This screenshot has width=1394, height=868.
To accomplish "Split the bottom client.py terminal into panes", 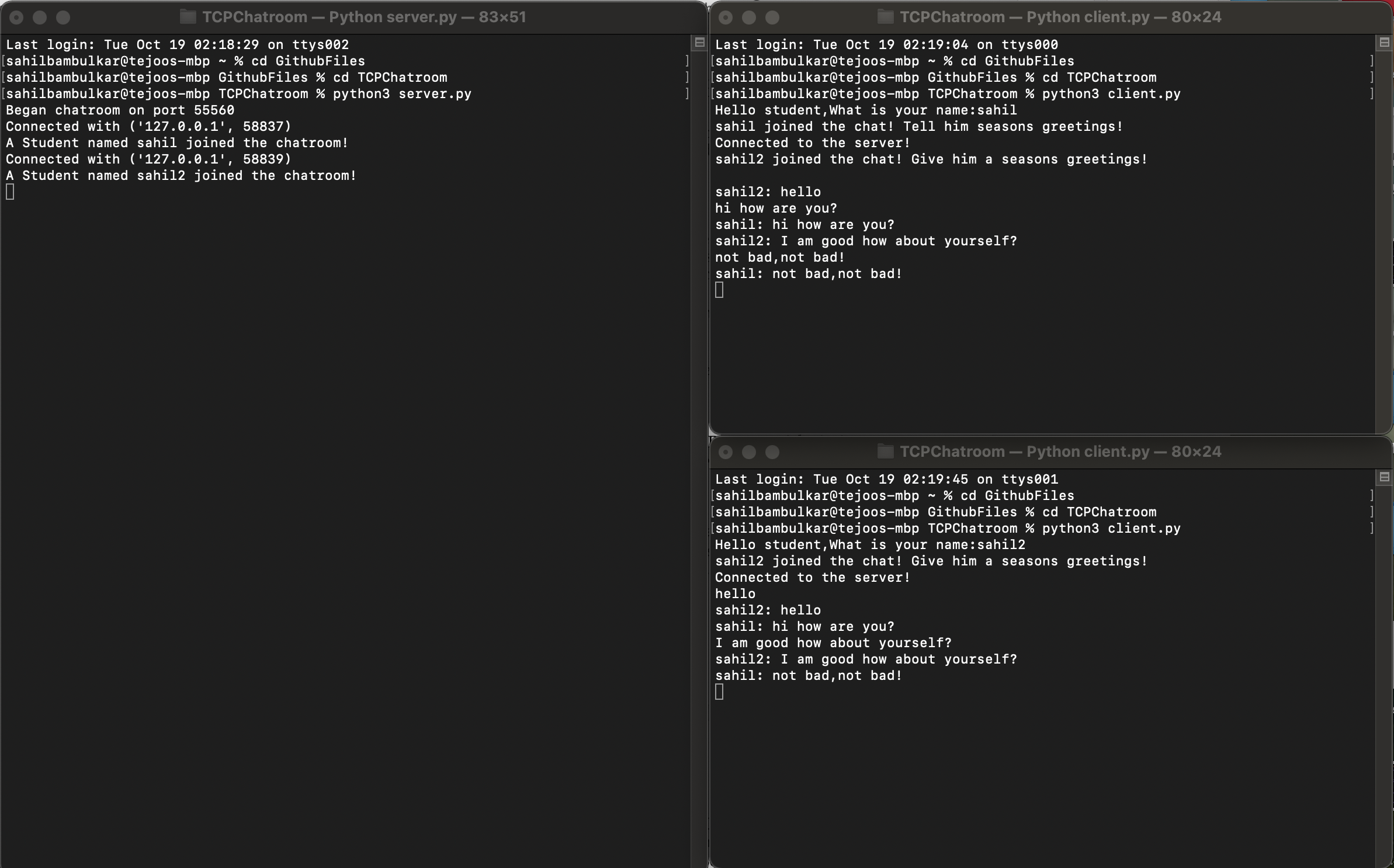I will point(1385,477).
